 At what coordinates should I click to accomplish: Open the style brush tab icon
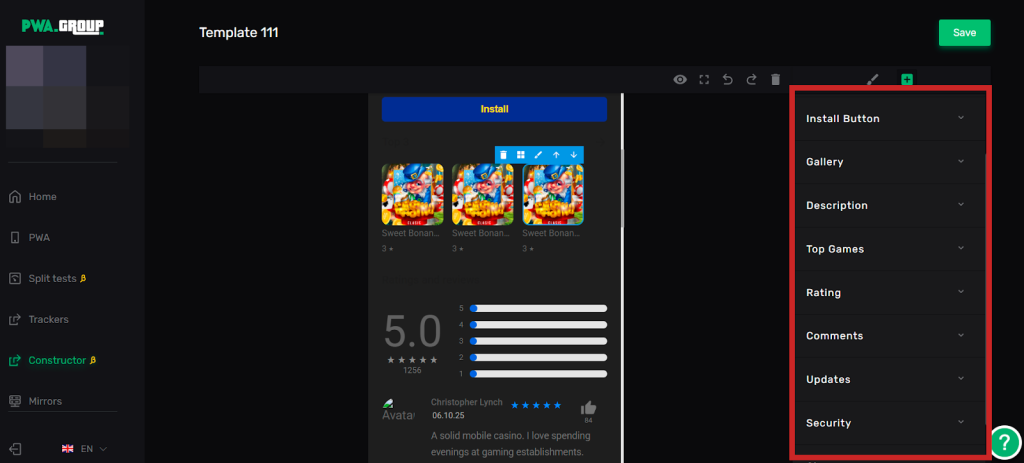tap(872, 80)
